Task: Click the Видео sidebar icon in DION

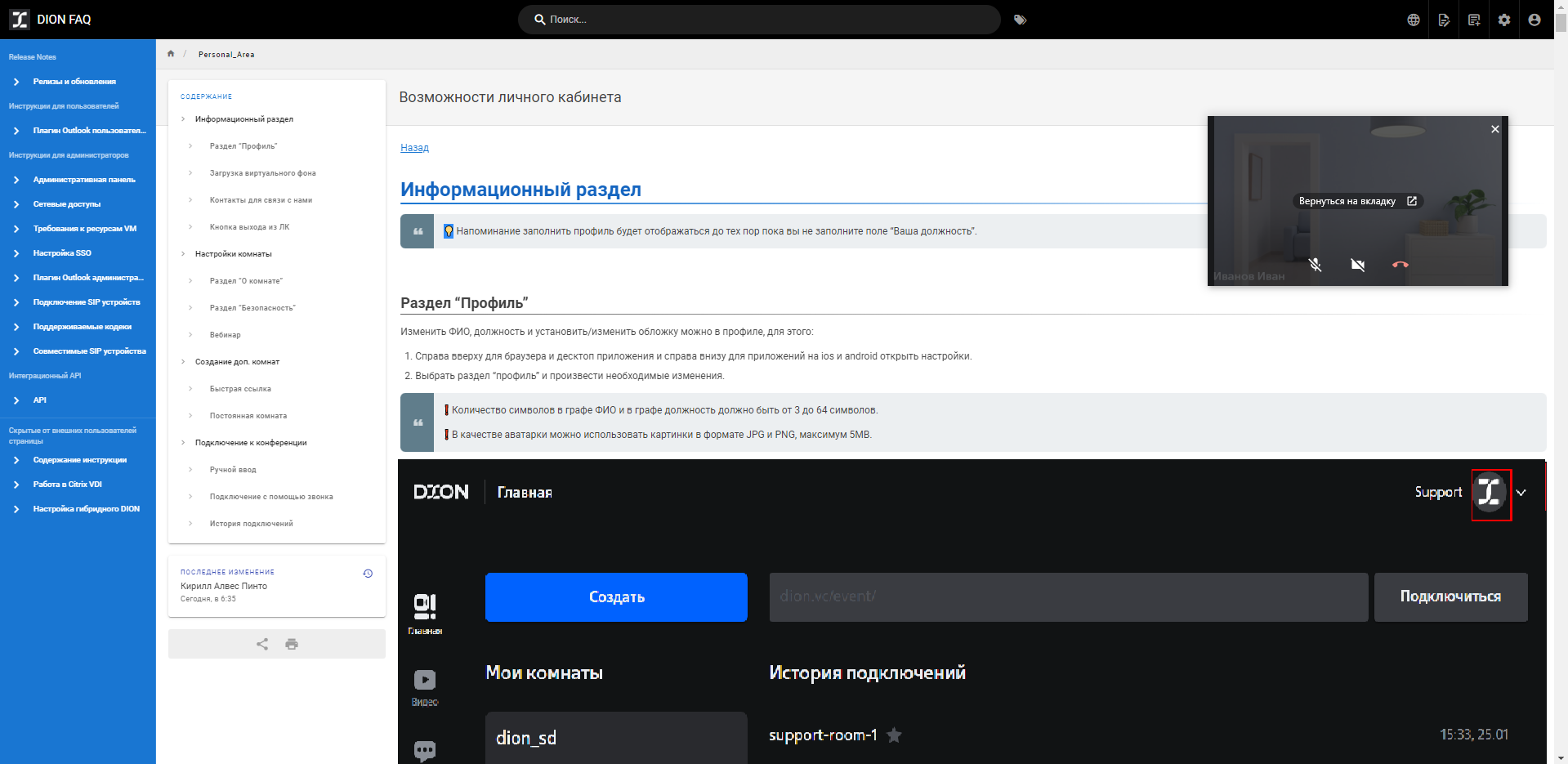Action: click(425, 688)
